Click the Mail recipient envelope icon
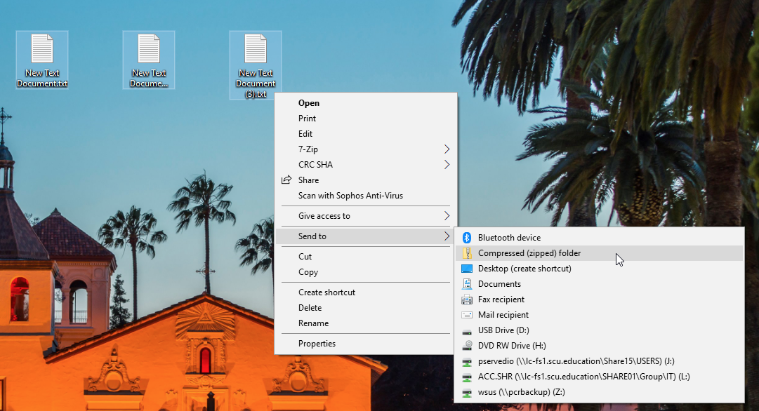This screenshot has height=411, width=759. 467,315
